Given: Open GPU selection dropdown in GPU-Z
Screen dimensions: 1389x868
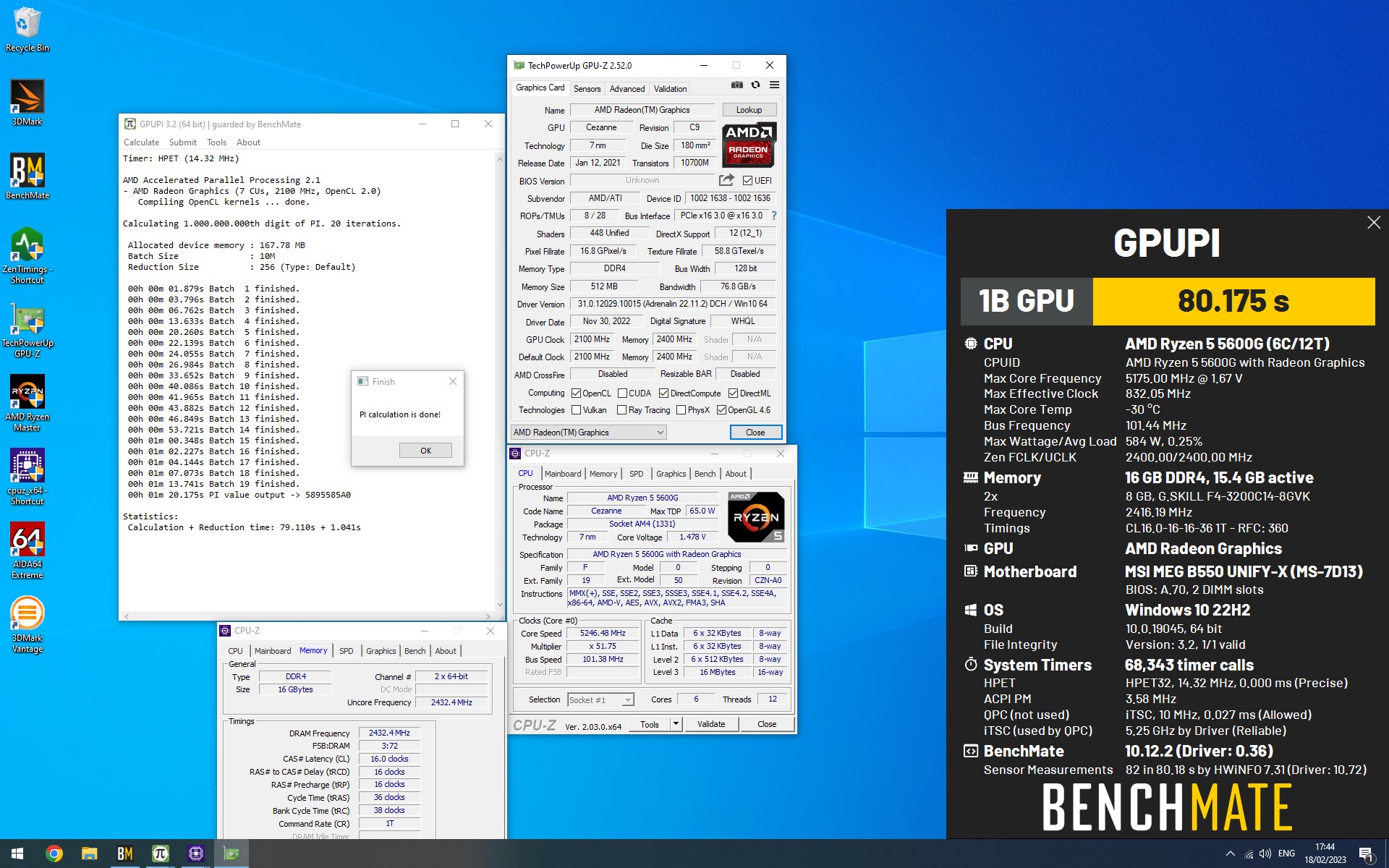Looking at the screenshot, I should [x=588, y=433].
